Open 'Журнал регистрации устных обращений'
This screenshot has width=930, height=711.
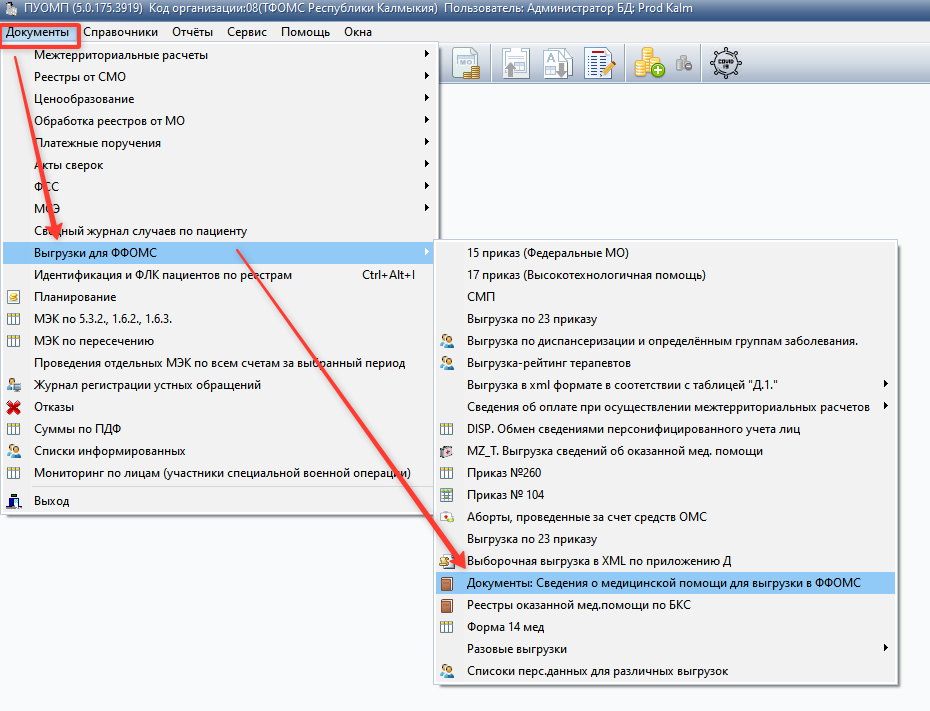click(x=147, y=385)
